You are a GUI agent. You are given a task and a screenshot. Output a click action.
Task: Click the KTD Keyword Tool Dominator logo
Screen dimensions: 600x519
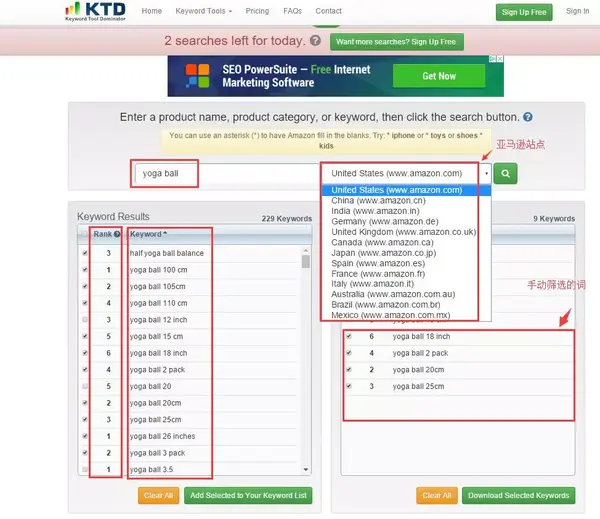point(95,11)
